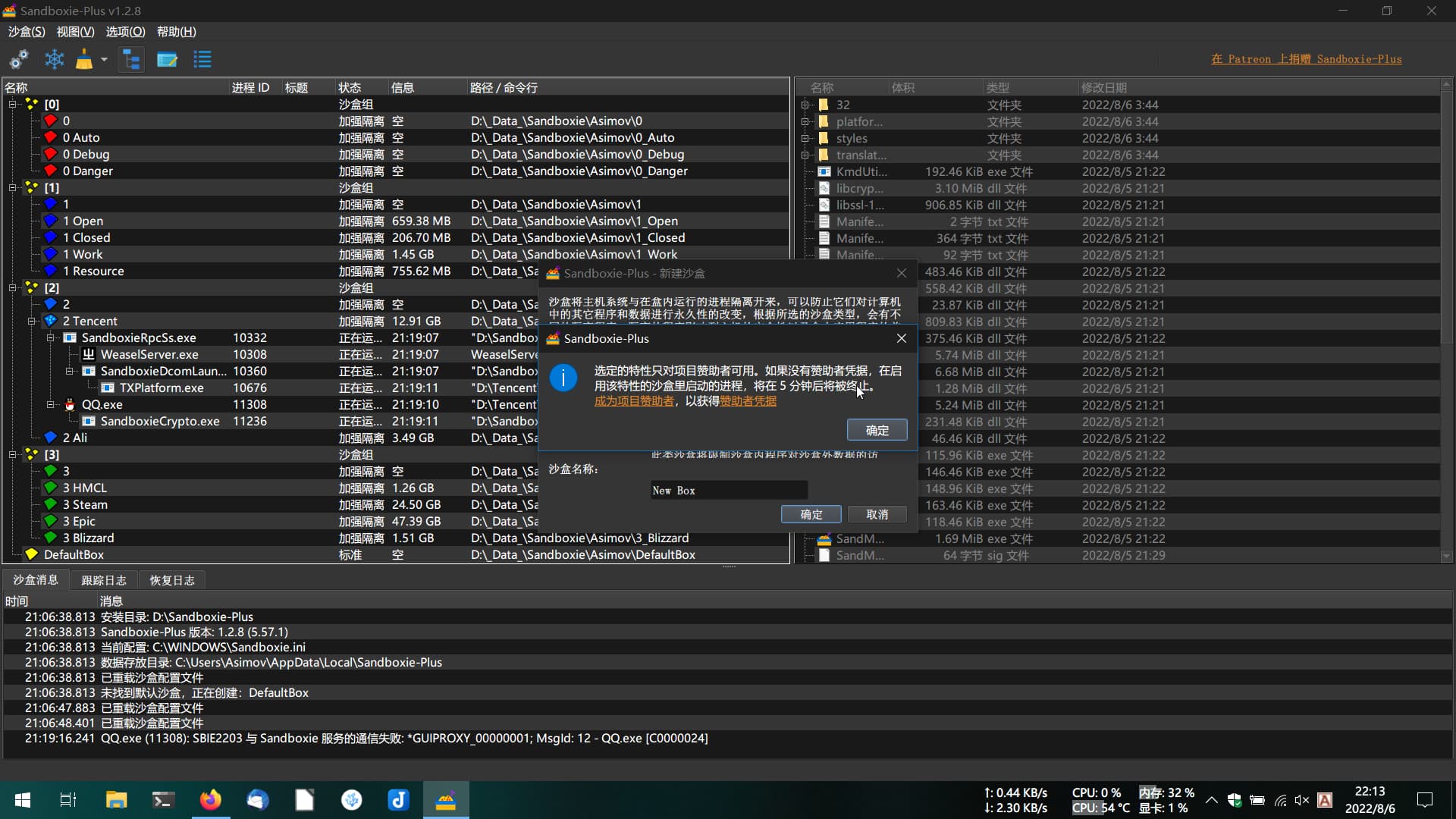This screenshot has width=1456, height=819.
Task: Click the New Box name input field
Action: tap(728, 491)
